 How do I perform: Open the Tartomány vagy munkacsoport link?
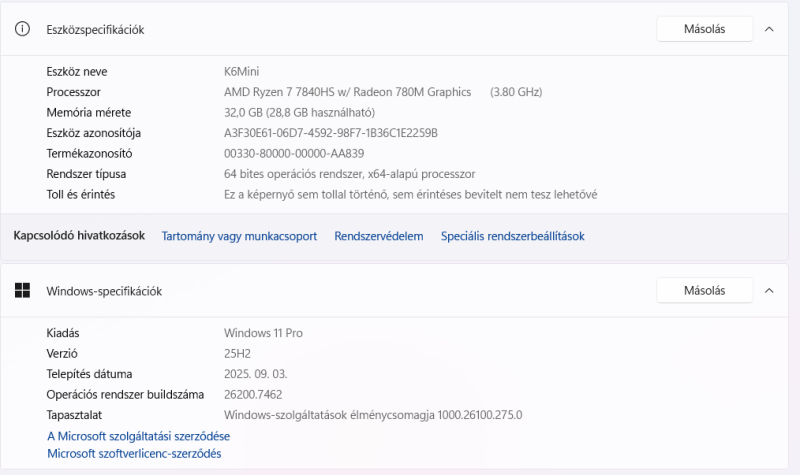click(239, 236)
